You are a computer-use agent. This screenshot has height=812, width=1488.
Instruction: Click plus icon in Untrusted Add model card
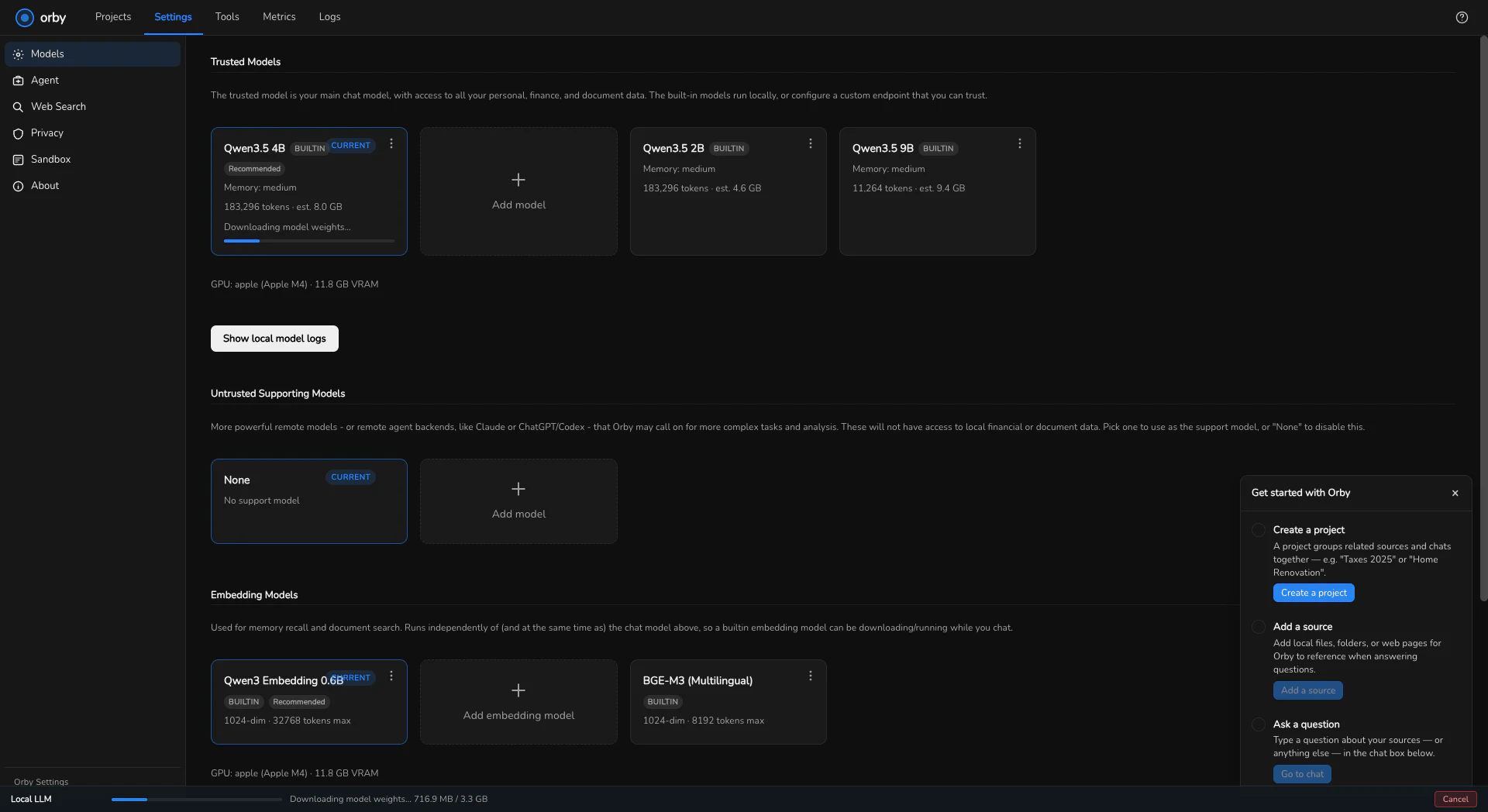pyautogui.click(x=518, y=489)
